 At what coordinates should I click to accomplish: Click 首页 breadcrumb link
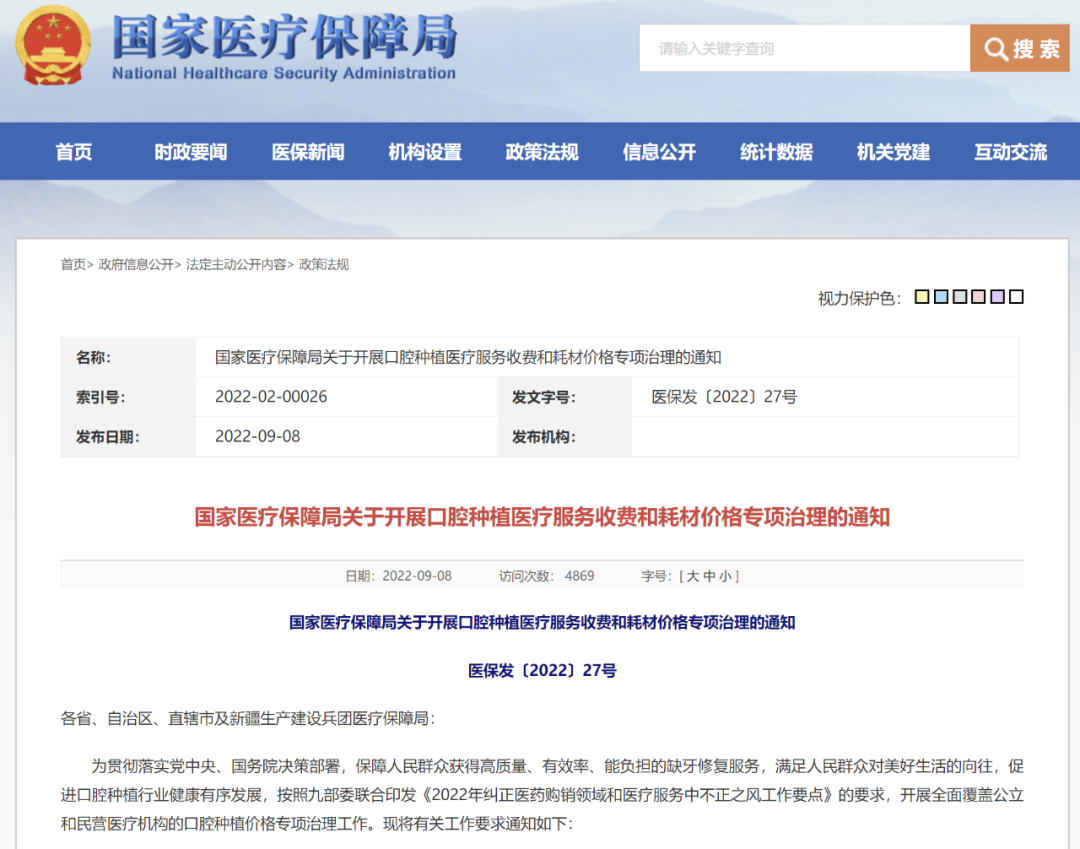pyautogui.click(x=73, y=265)
